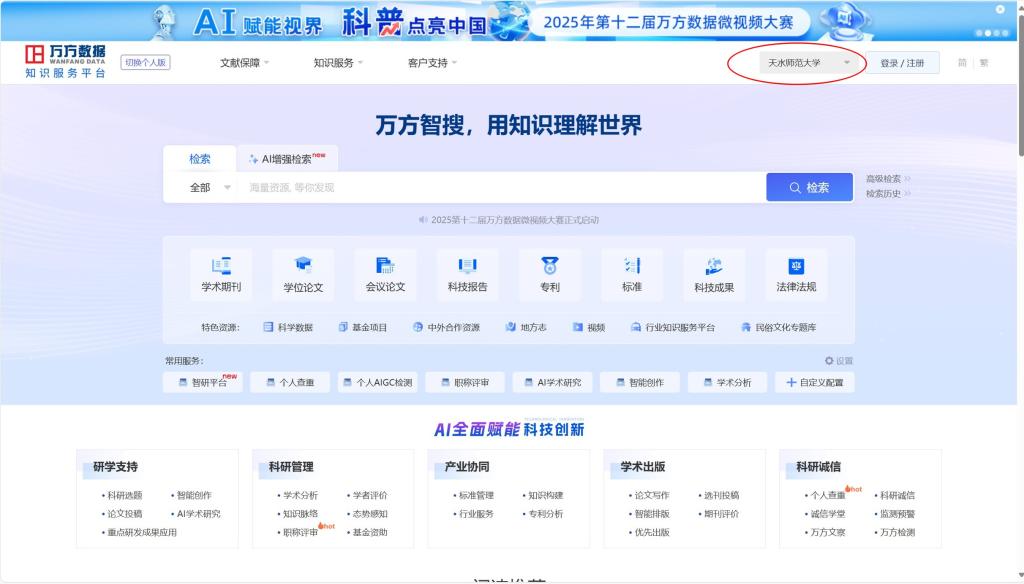Launch 学术分析 from 常用服务 bar
This screenshot has height=584, width=1024.
[x=728, y=382]
